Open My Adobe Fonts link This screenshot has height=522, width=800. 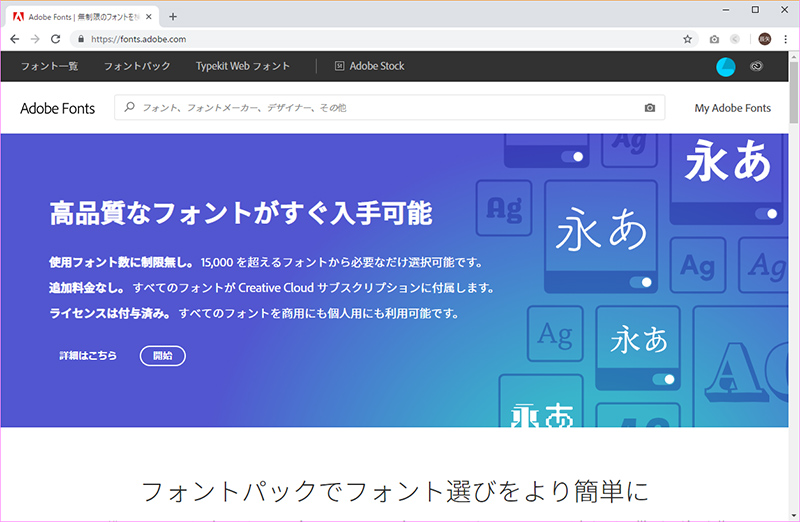pos(733,108)
